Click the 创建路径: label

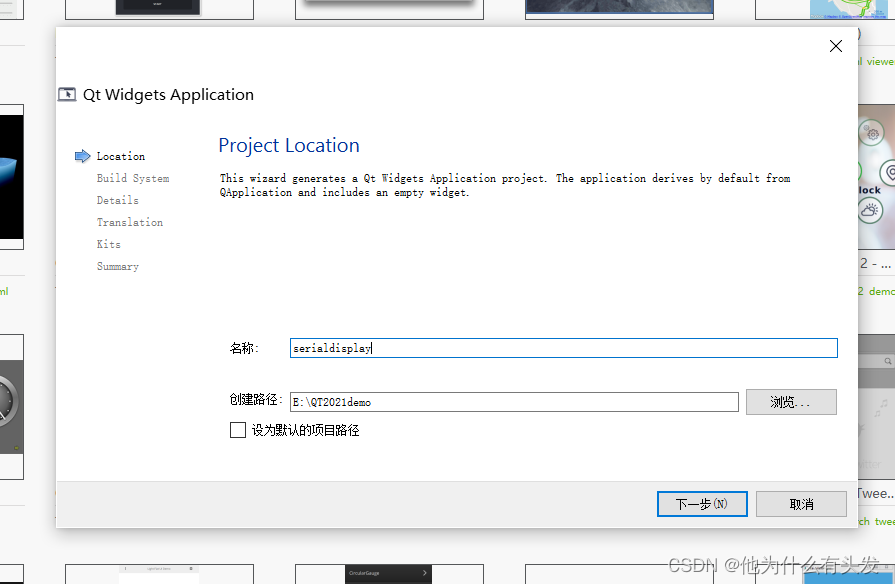tap(256, 400)
